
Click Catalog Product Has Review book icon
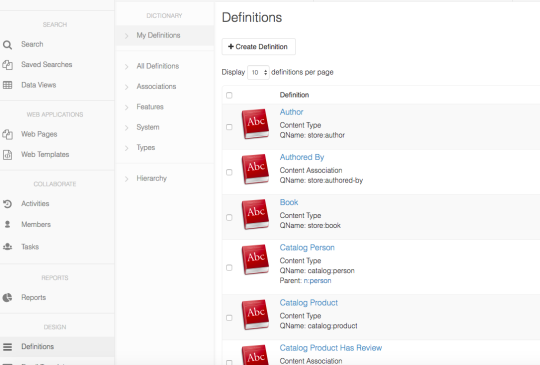coord(255,355)
